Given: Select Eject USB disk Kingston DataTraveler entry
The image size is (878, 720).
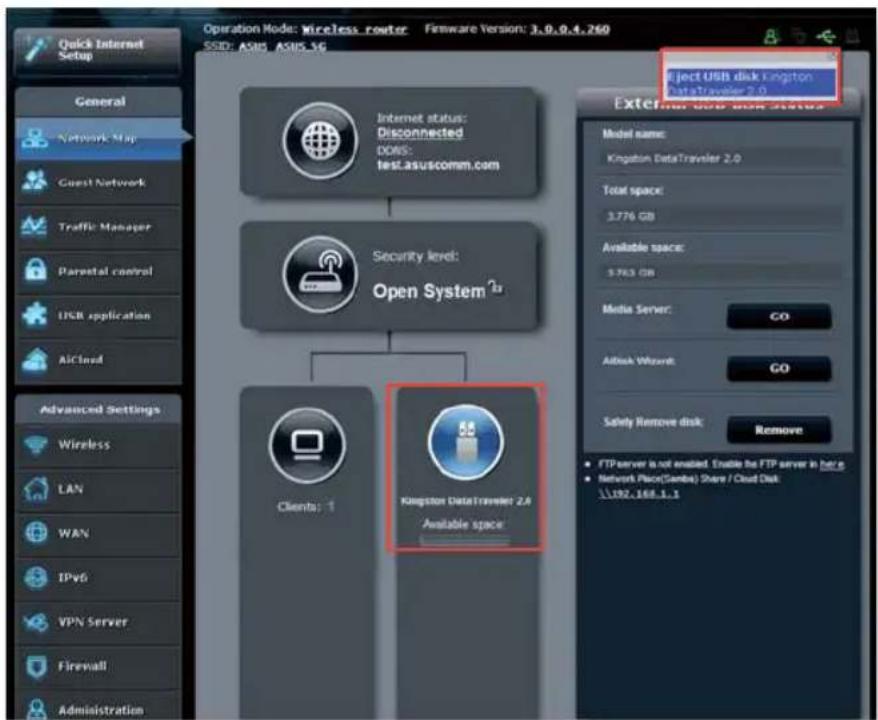Looking at the screenshot, I should [750, 83].
